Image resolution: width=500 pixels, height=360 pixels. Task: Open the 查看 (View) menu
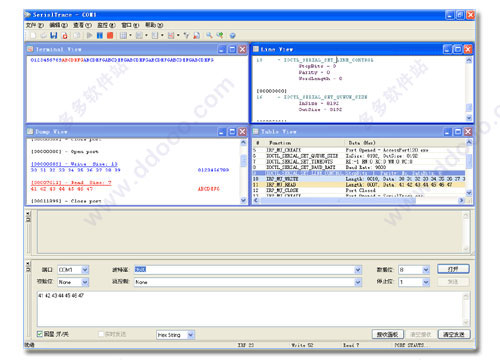tap(82, 25)
